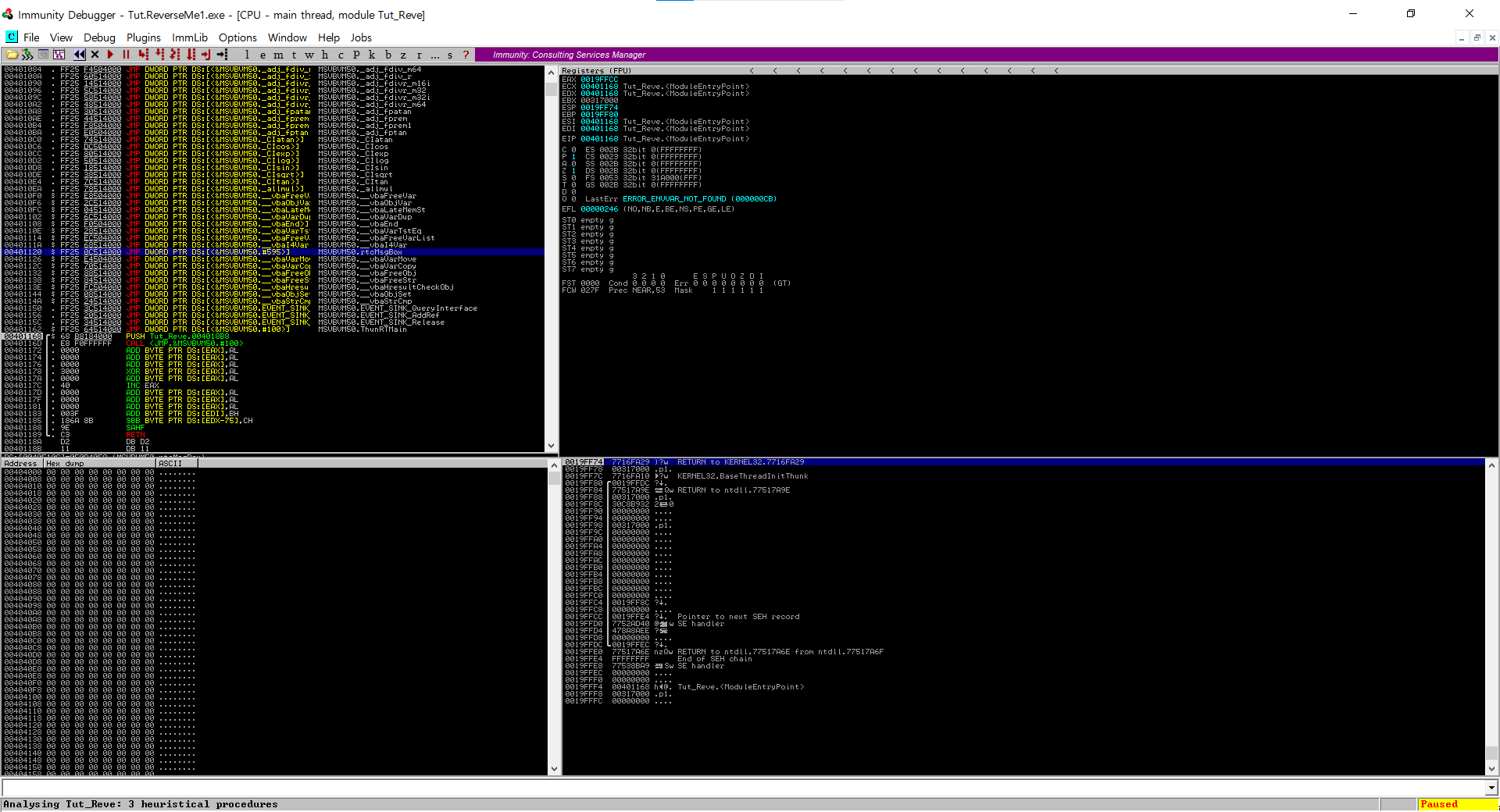Open the Plugins menu
The height and width of the screenshot is (812, 1500).
pos(144,37)
